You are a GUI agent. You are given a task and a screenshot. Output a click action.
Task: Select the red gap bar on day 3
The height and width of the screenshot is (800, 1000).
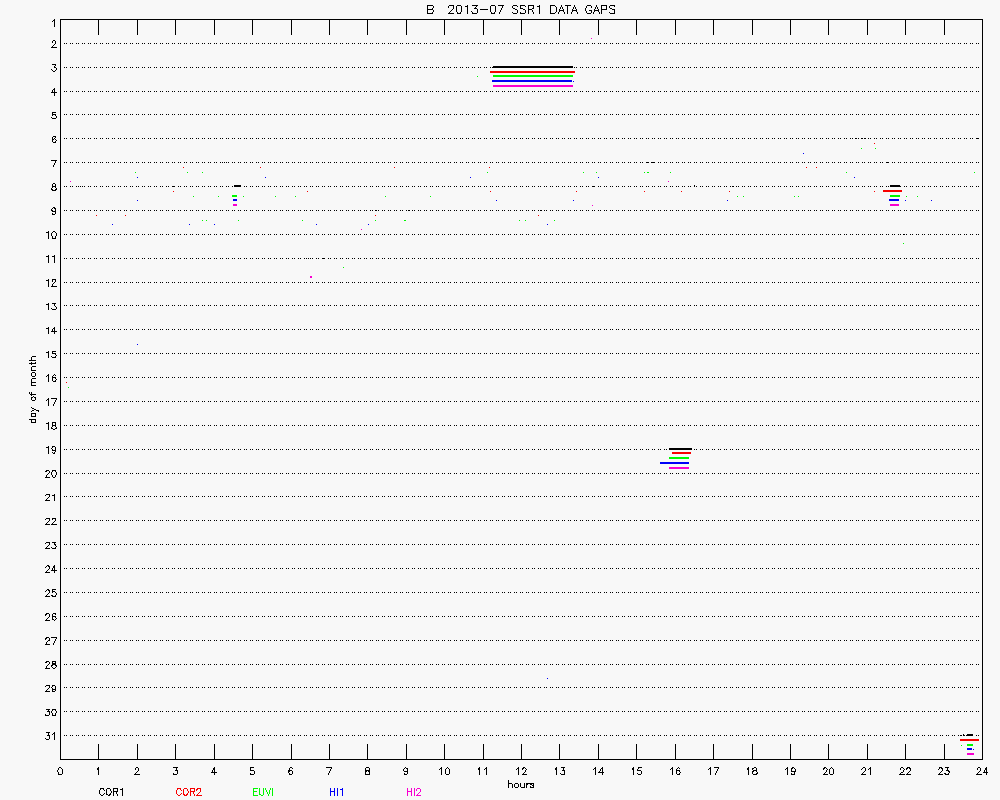tap(532, 72)
